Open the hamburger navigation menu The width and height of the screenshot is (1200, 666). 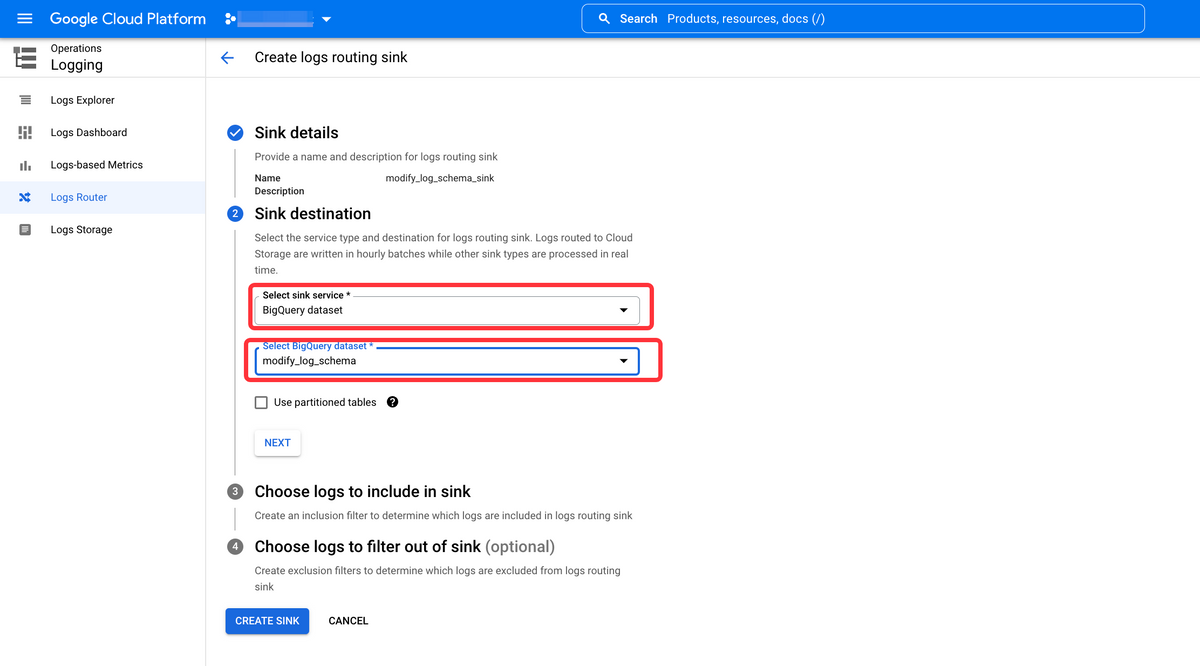[x=25, y=19]
